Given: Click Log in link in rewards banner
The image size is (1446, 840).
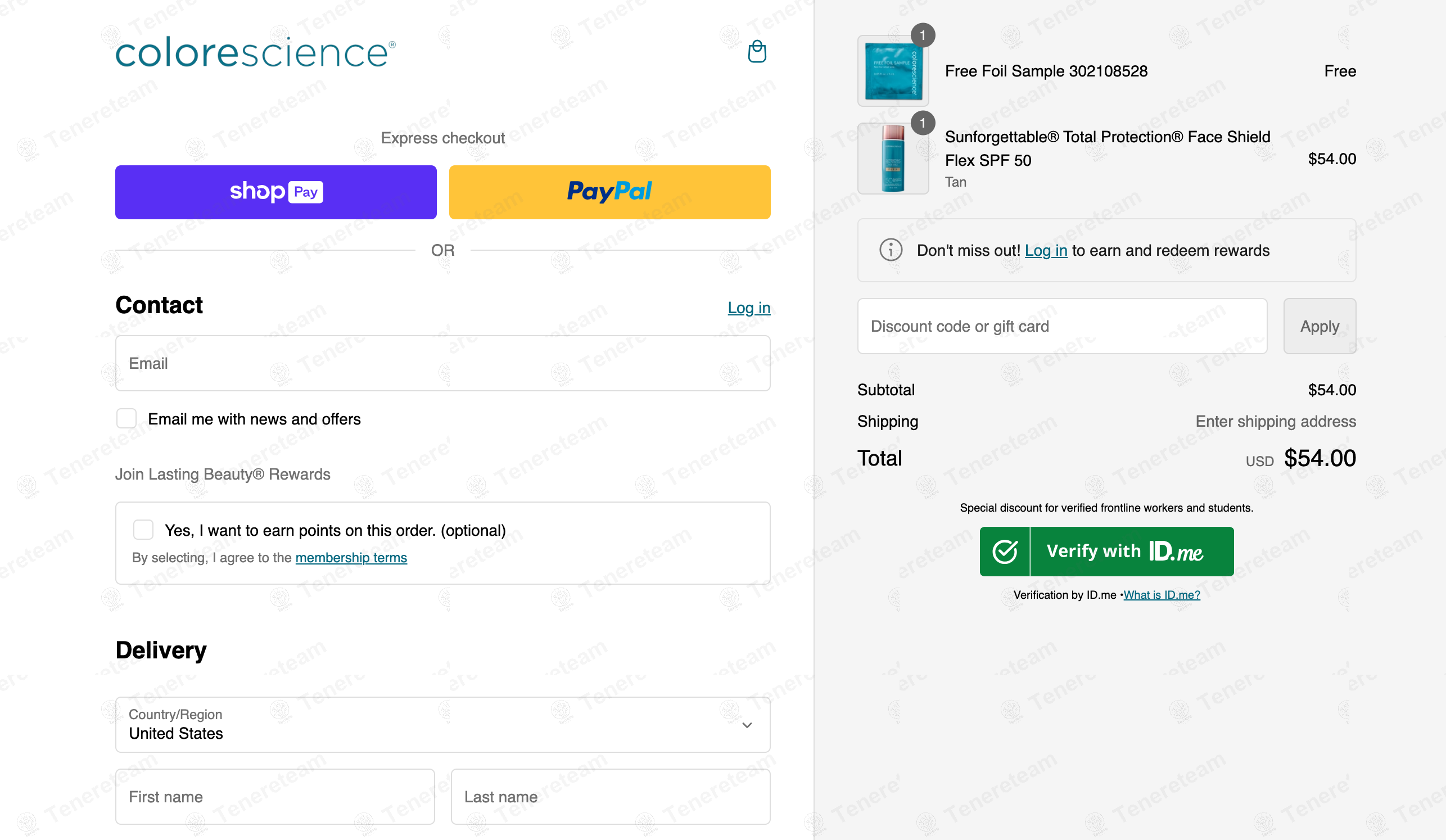Looking at the screenshot, I should pos(1046,250).
